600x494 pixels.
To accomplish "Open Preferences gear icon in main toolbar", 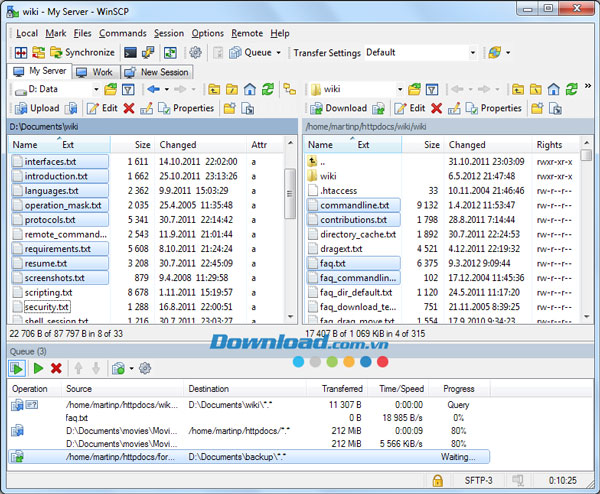I will coord(195,52).
